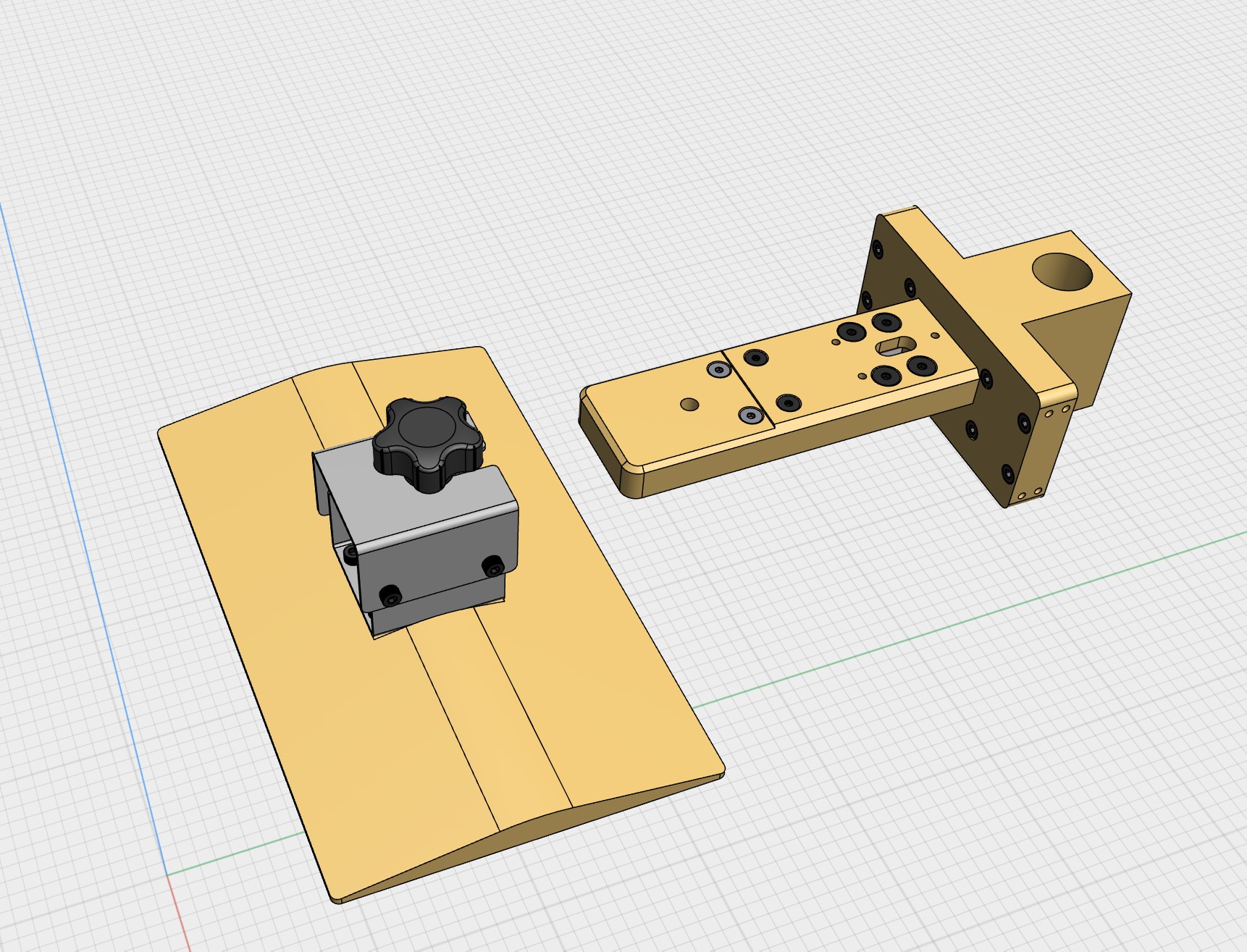Screen dimensions: 1247x952
Task: Click the rightmost screw on the clamp's front face
Action: click(494, 565)
